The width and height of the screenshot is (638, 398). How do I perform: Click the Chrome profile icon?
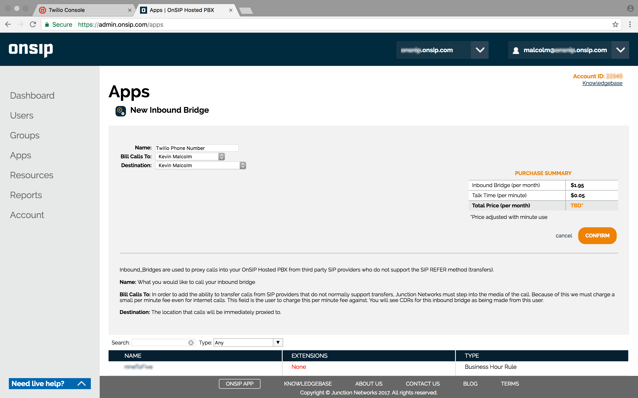point(630,8)
